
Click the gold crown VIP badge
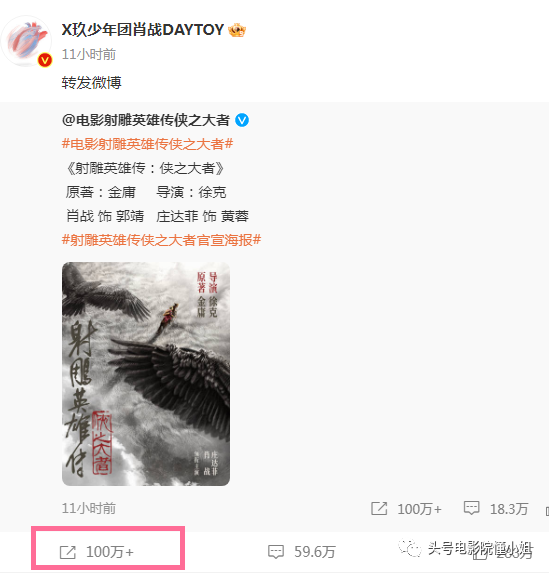pyautogui.click(x=237, y=30)
